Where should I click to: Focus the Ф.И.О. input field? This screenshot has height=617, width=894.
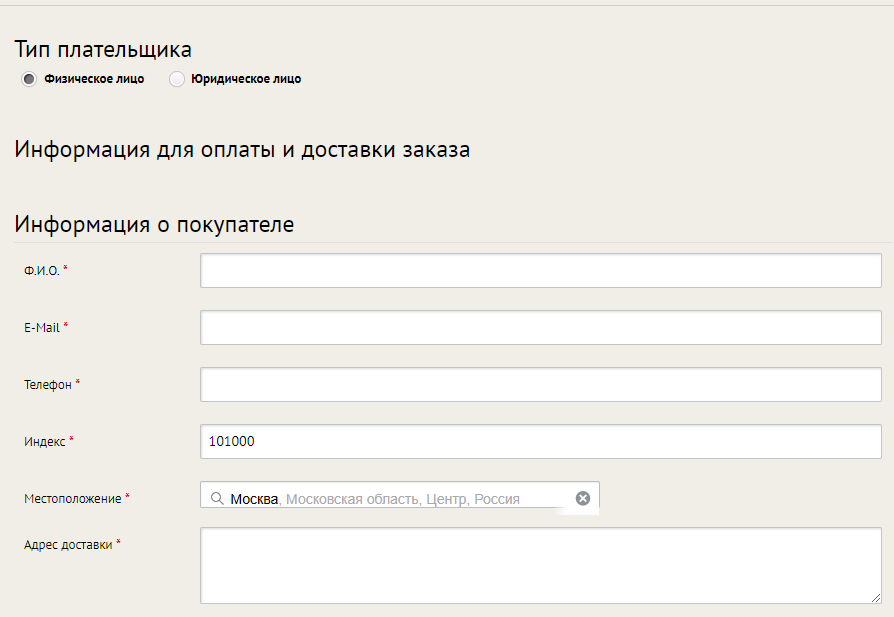541,270
